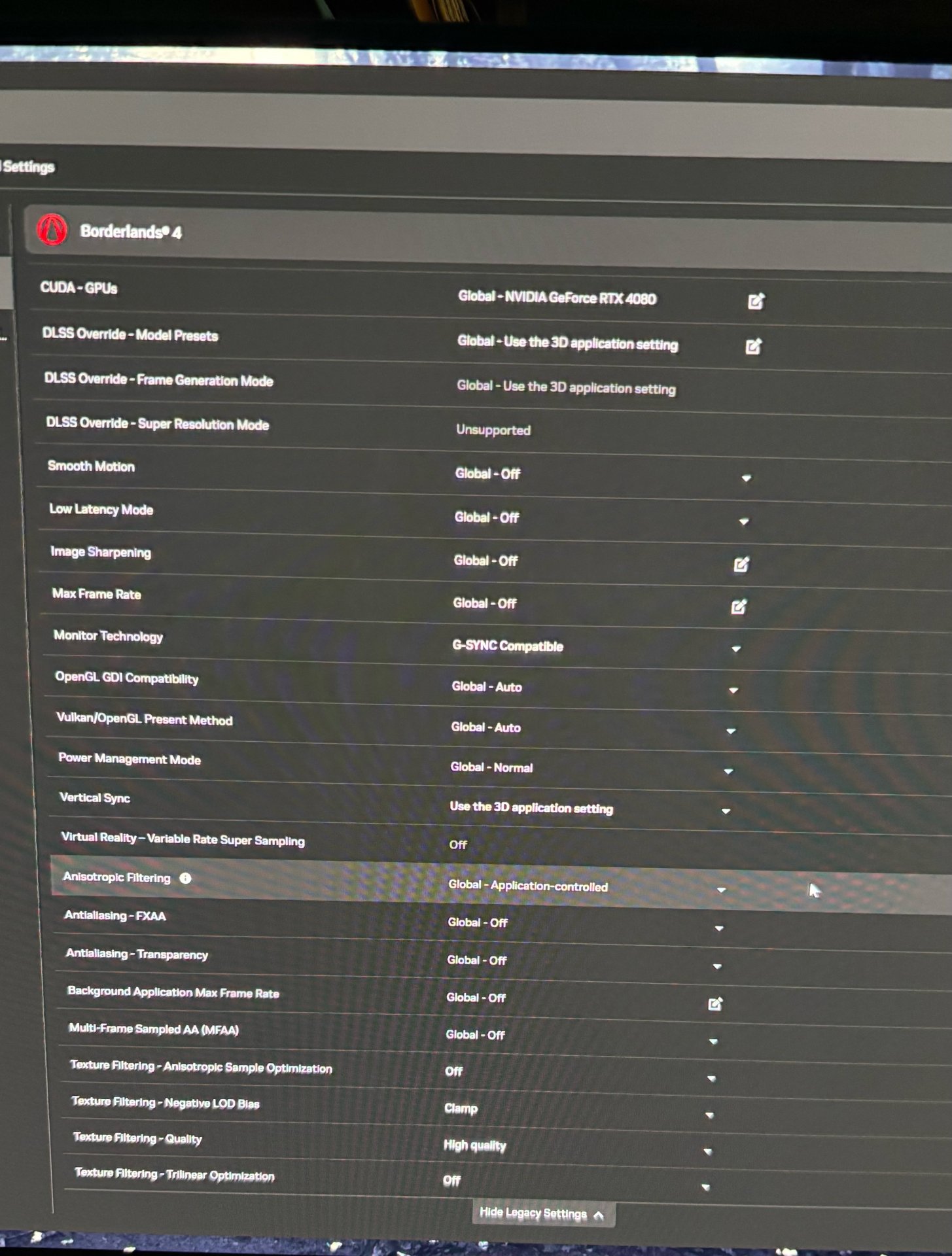The image size is (952, 1256).
Task: Click the Hide Legacy Settings button
Action: pos(543,1213)
